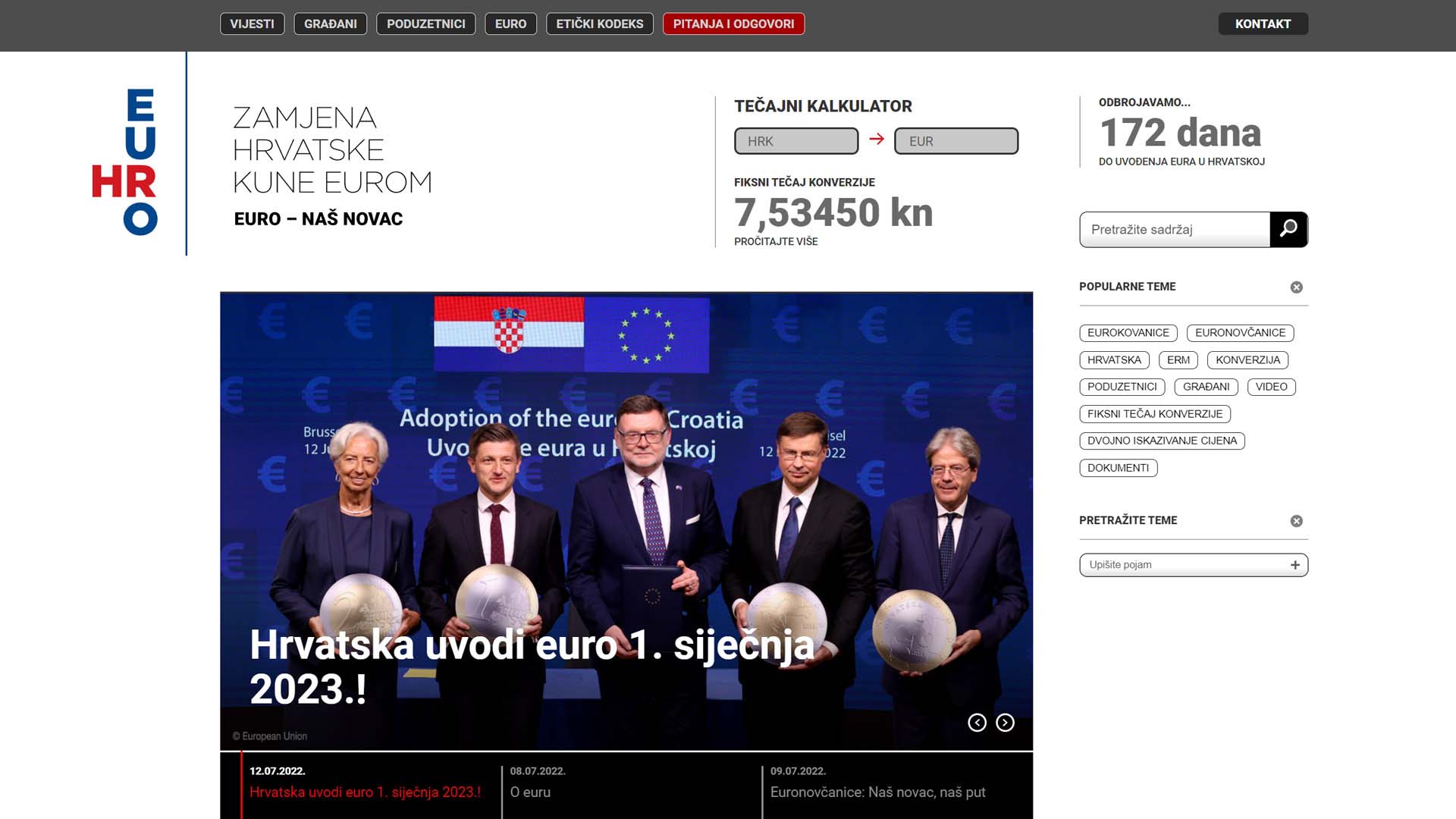The width and height of the screenshot is (1456, 819).
Task: Collapse the Popularne teme section
Action: pyautogui.click(x=1296, y=287)
